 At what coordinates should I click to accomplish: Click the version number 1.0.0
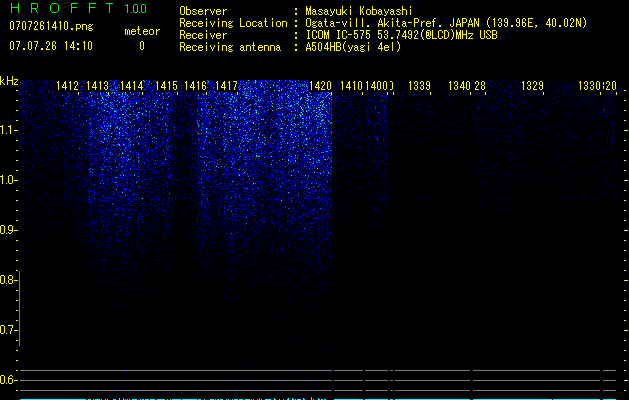coord(136,9)
